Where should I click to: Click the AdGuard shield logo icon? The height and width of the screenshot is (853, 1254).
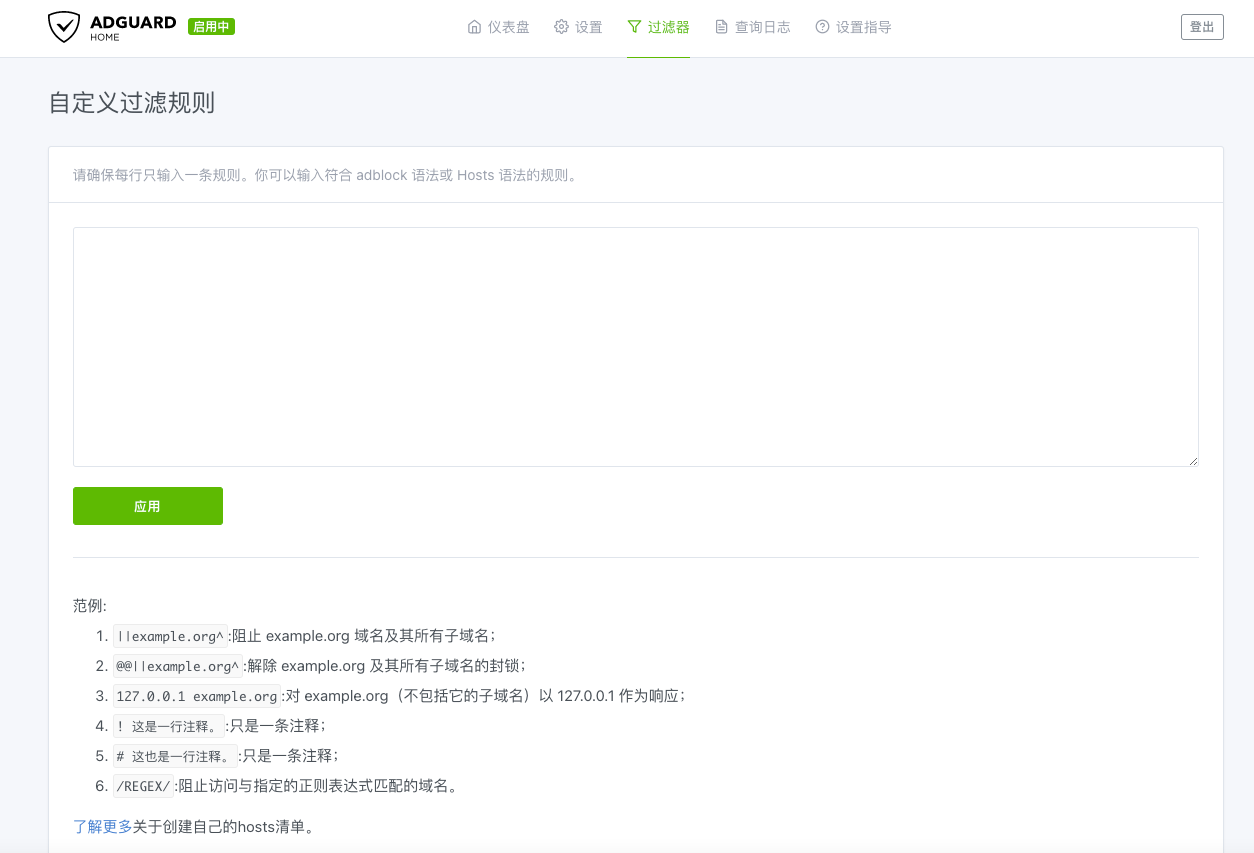tap(64, 27)
